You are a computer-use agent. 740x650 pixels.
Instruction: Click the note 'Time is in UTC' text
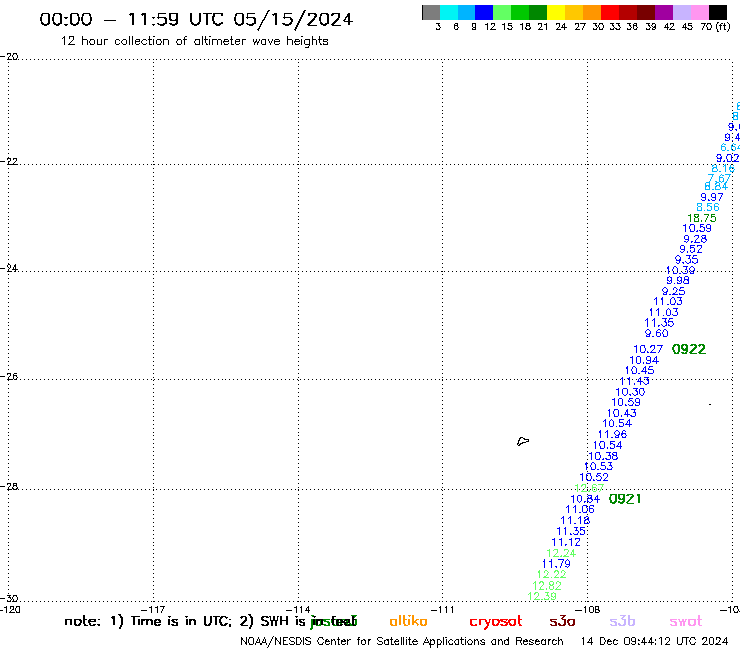181,621
